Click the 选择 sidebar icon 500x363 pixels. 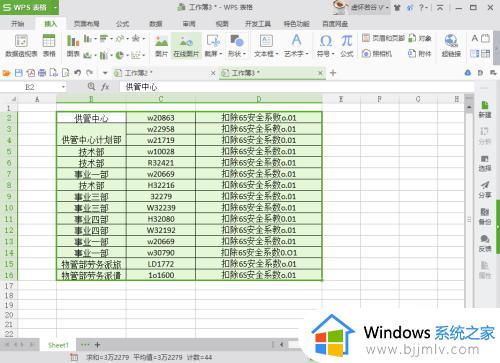tap(485, 163)
